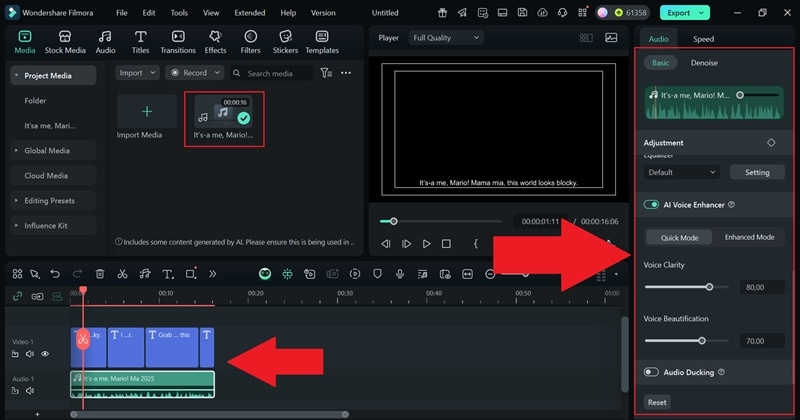Open the Stickers tab
This screenshot has width=800, height=420.
pyautogui.click(x=285, y=42)
